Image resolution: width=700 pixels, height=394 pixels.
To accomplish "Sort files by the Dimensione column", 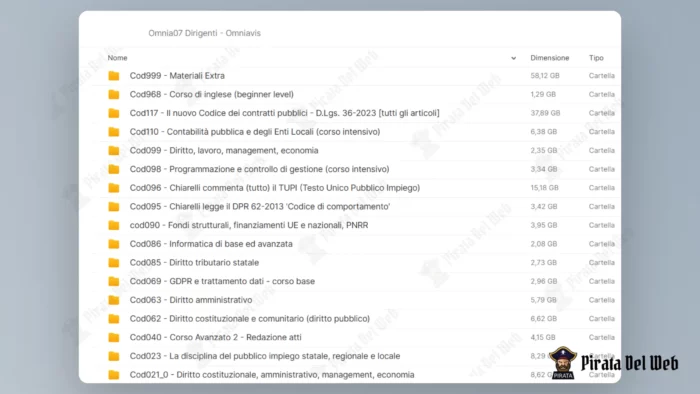I will [x=550, y=58].
